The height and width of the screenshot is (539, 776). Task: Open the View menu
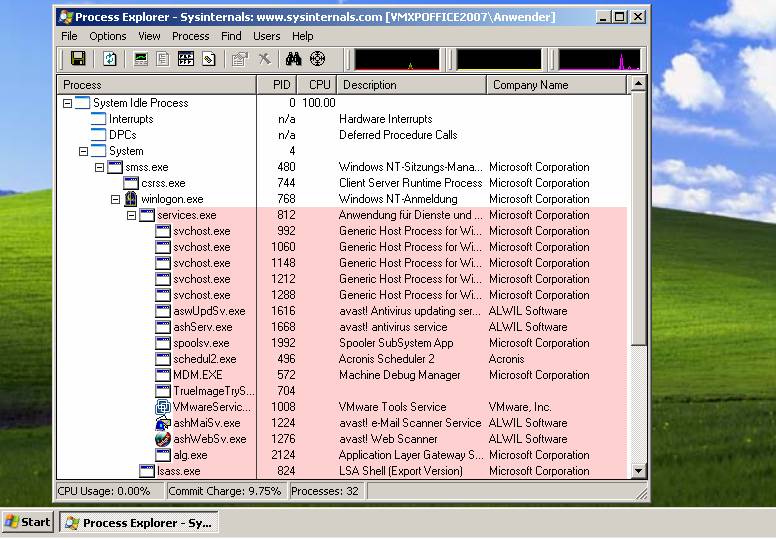149,36
